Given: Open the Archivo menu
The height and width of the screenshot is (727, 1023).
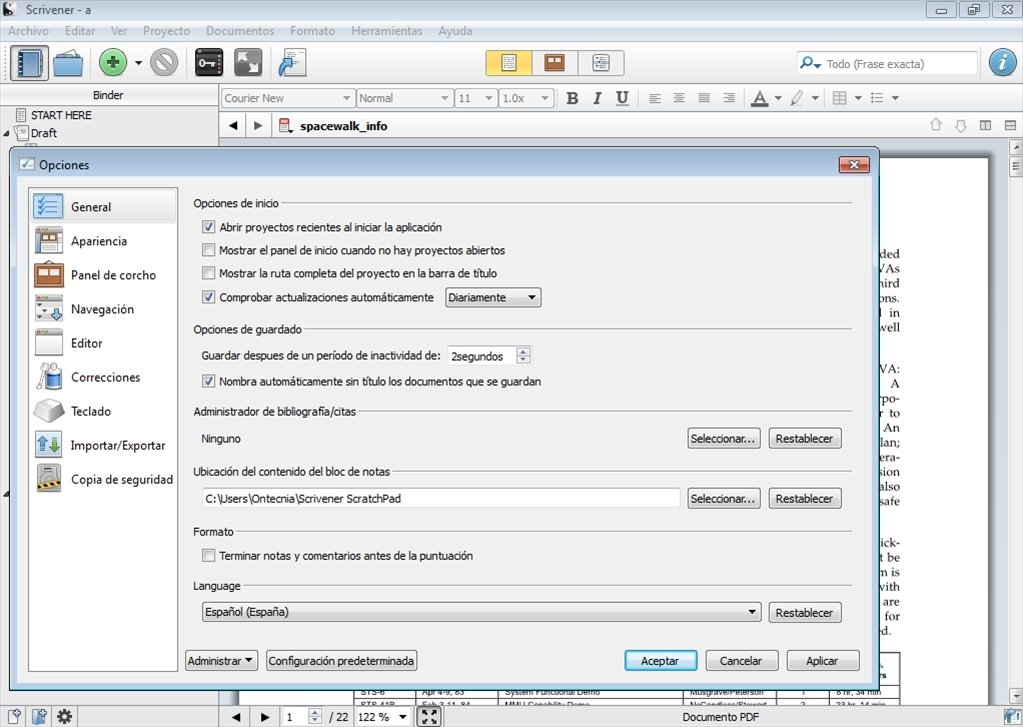Looking at the screenshot, I should tap(28, 31).
